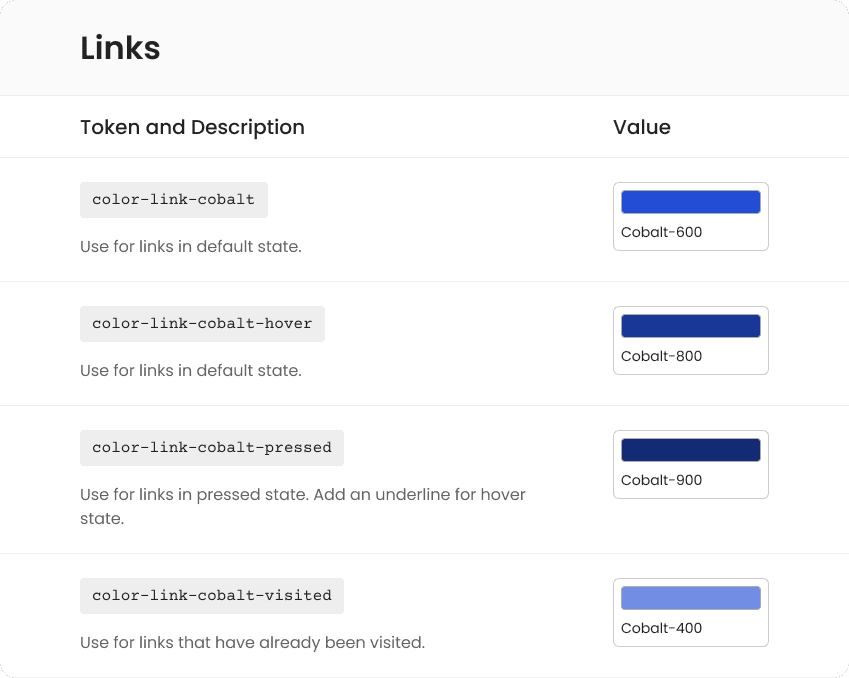Click the Cobalt-900 label text
The height and width of the screenshot is (678, 849).
[x=661, y=480]
